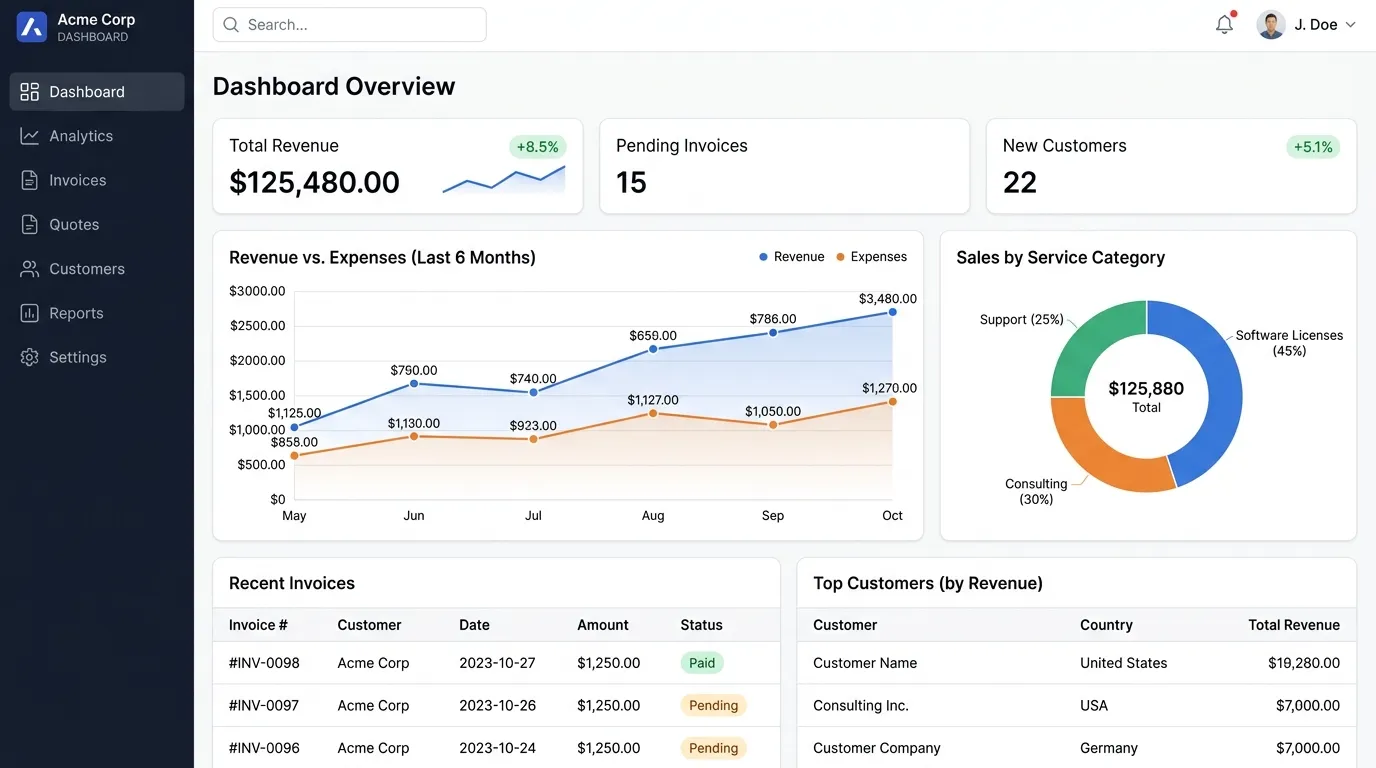Click the Oct revenue data point $3,480.00
This screenshot has height=768, width=1376.
(892, 312)
